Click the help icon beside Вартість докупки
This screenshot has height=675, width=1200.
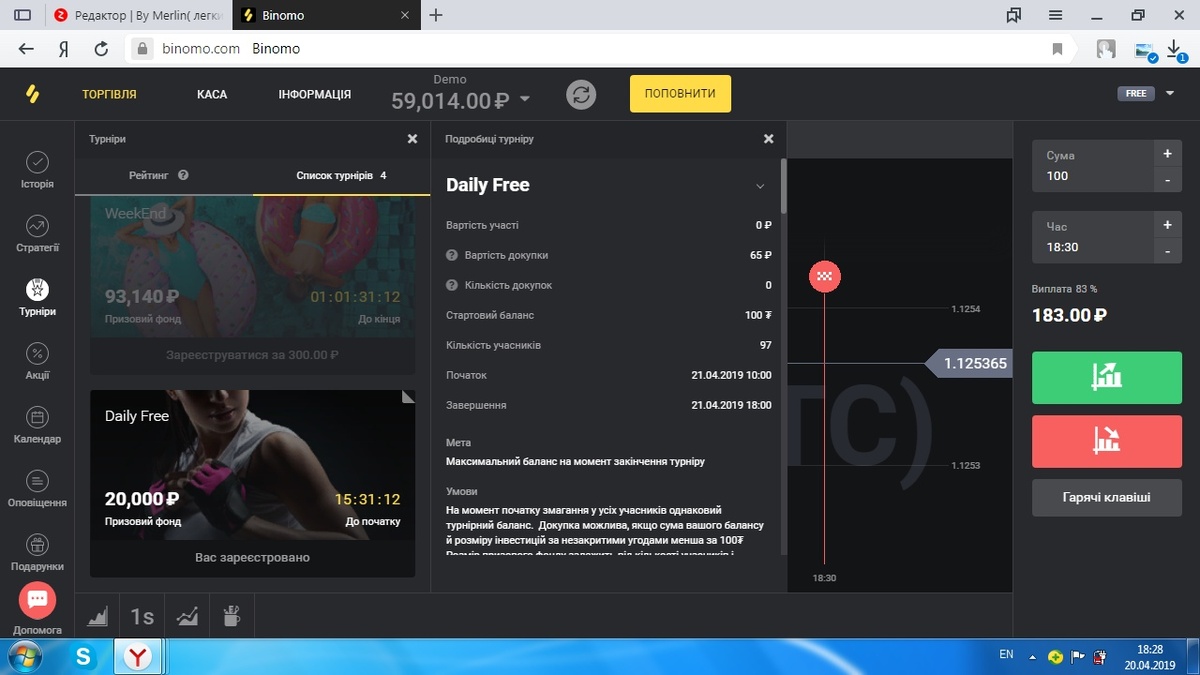pyautogui.click(x=452, y=255)
